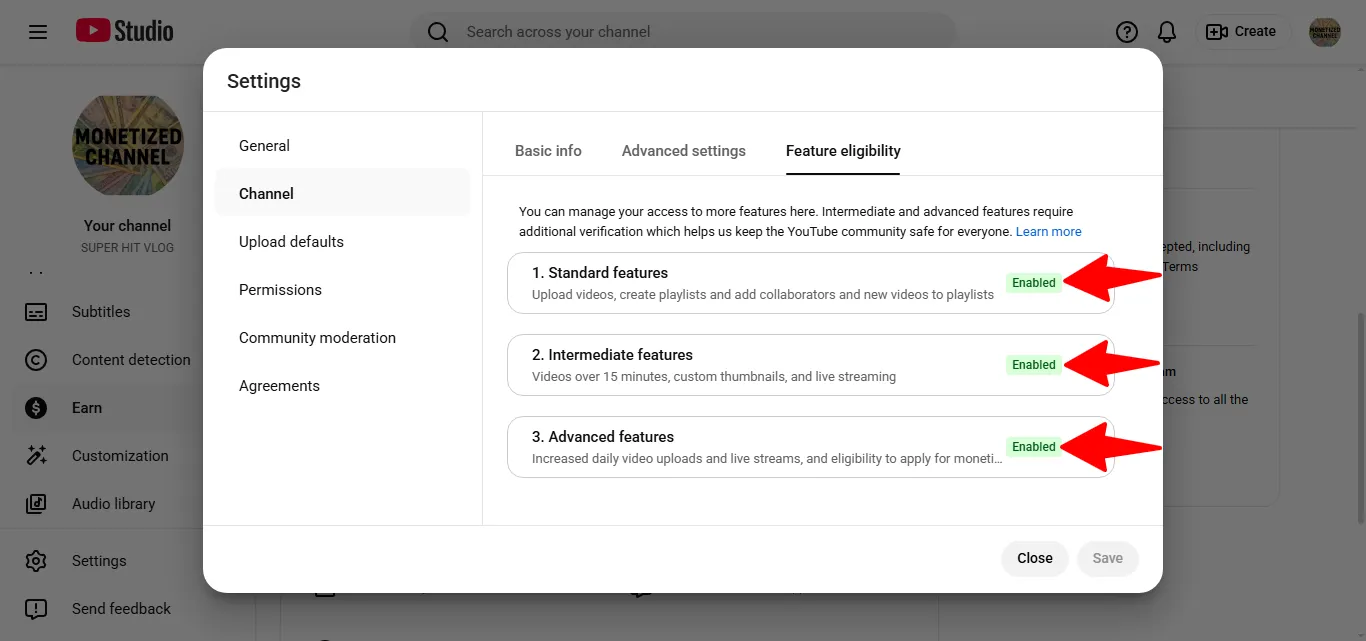The height and width of the screenshot is (641, 1366).
Task: Open Audio library in the sidebar
Action: point(113,504)
